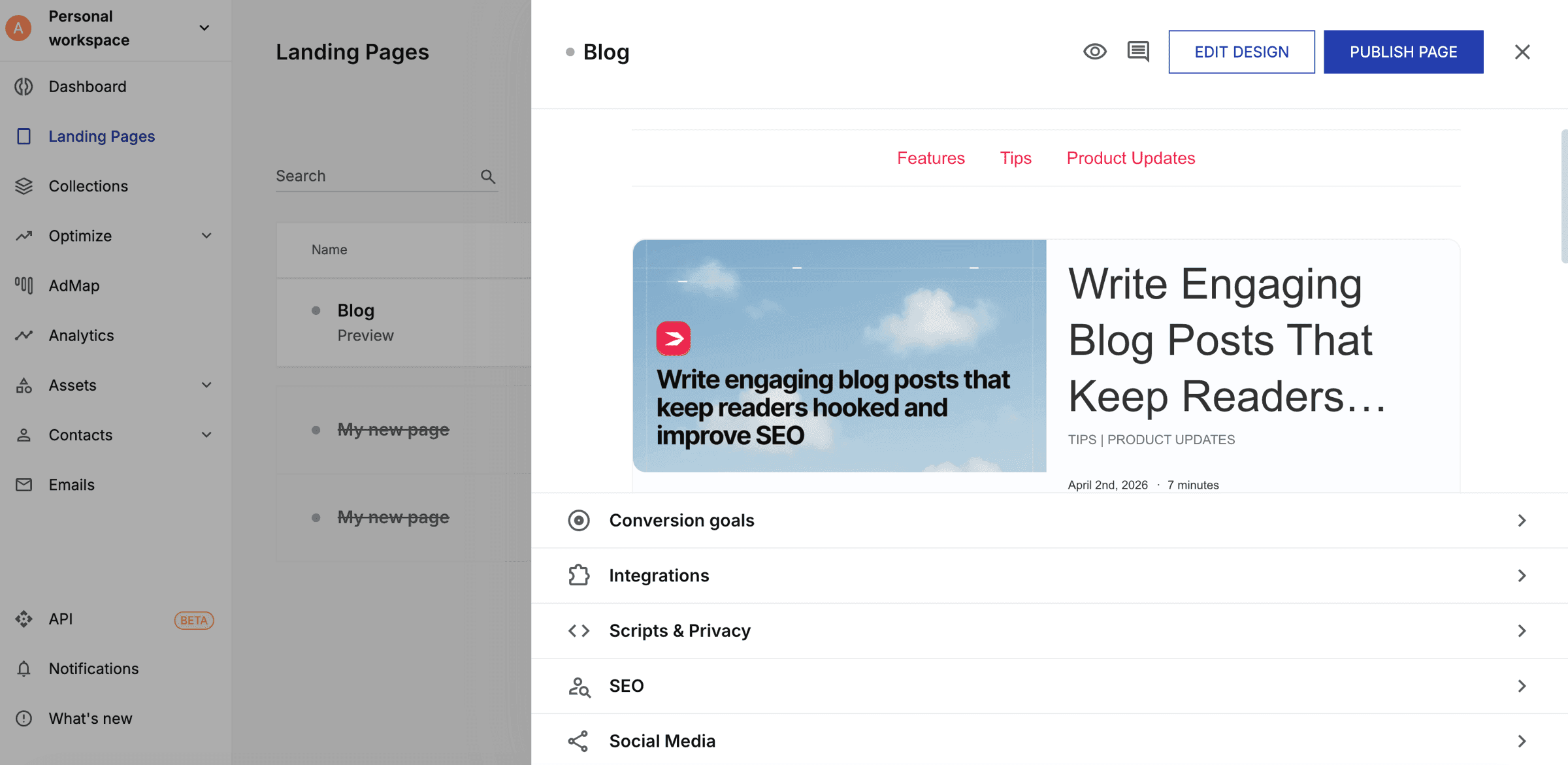This screenshot has height=765, width=1568.
Task: Close the Blog panel
Action: pos(1522,52)
